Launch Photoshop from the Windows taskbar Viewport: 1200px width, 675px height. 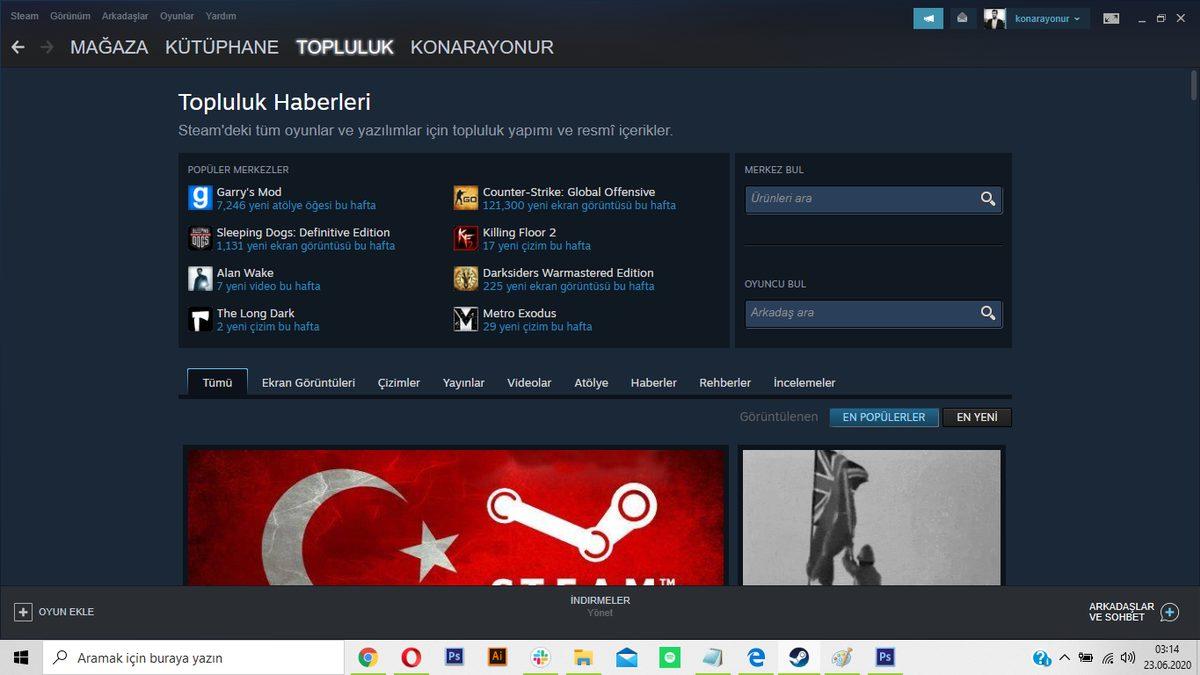point(454,657)
